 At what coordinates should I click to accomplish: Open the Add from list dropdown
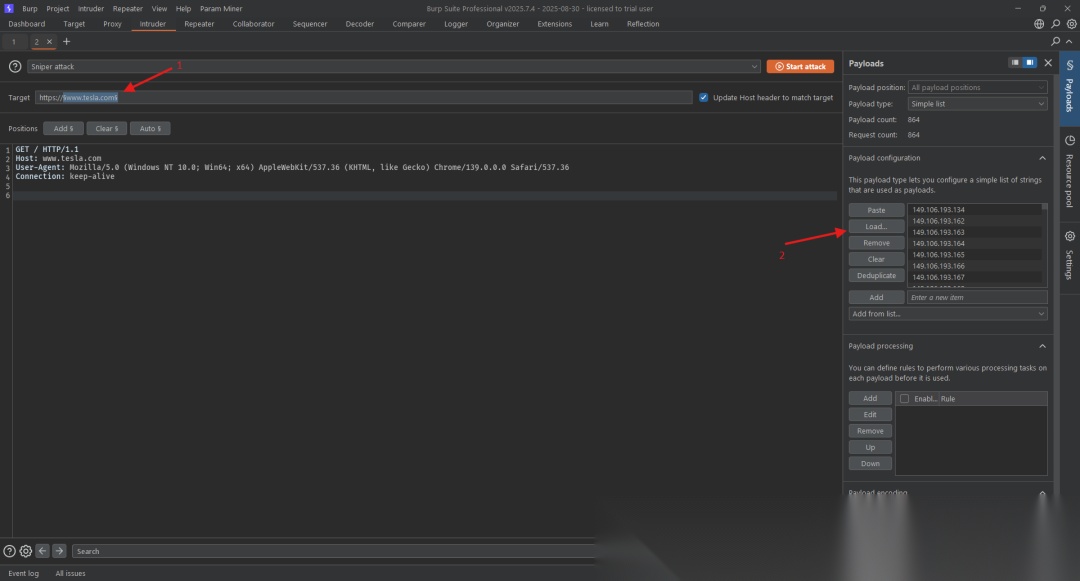(x=948, y=314)
